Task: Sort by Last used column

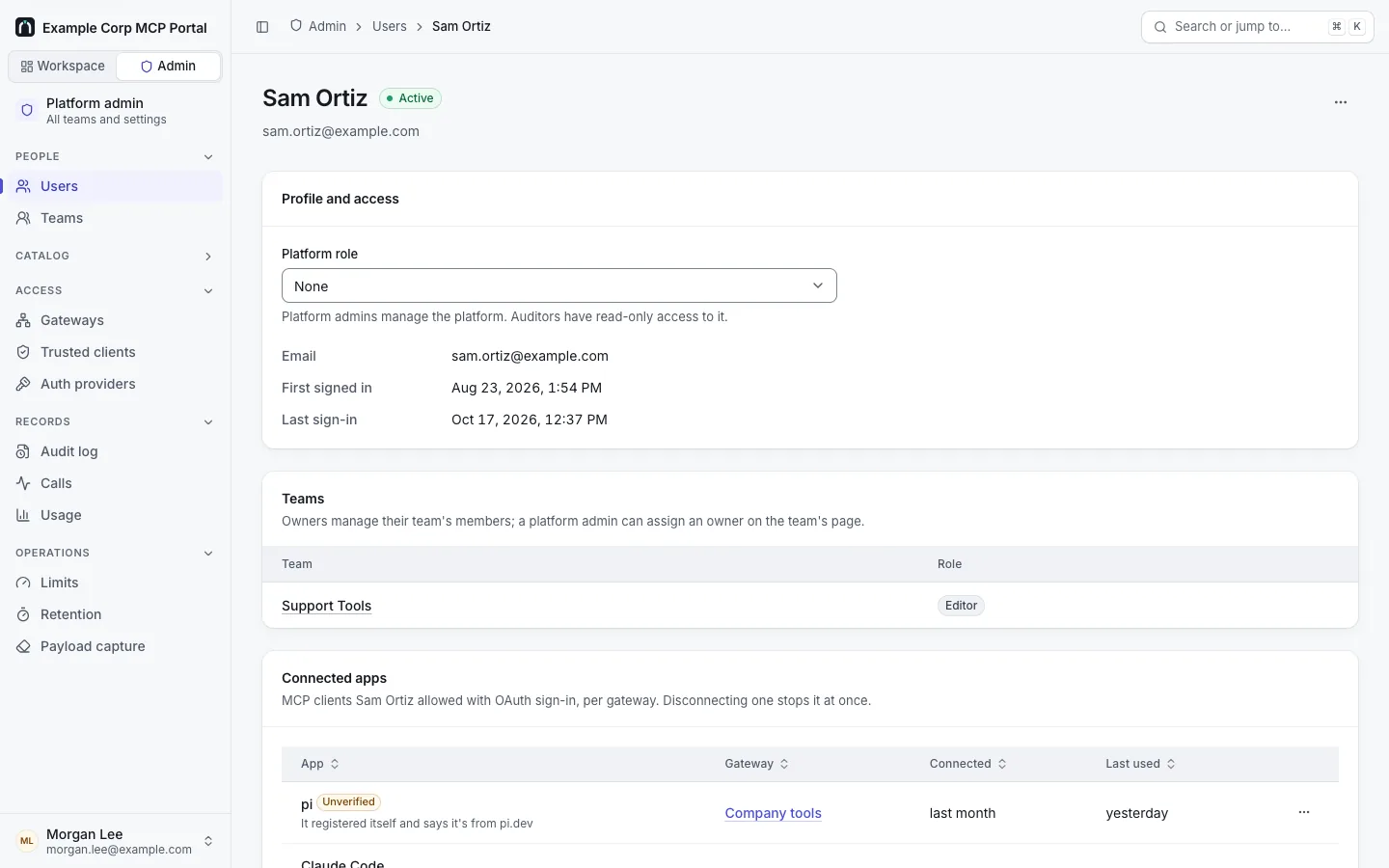Action: [x=1141, y=764]
